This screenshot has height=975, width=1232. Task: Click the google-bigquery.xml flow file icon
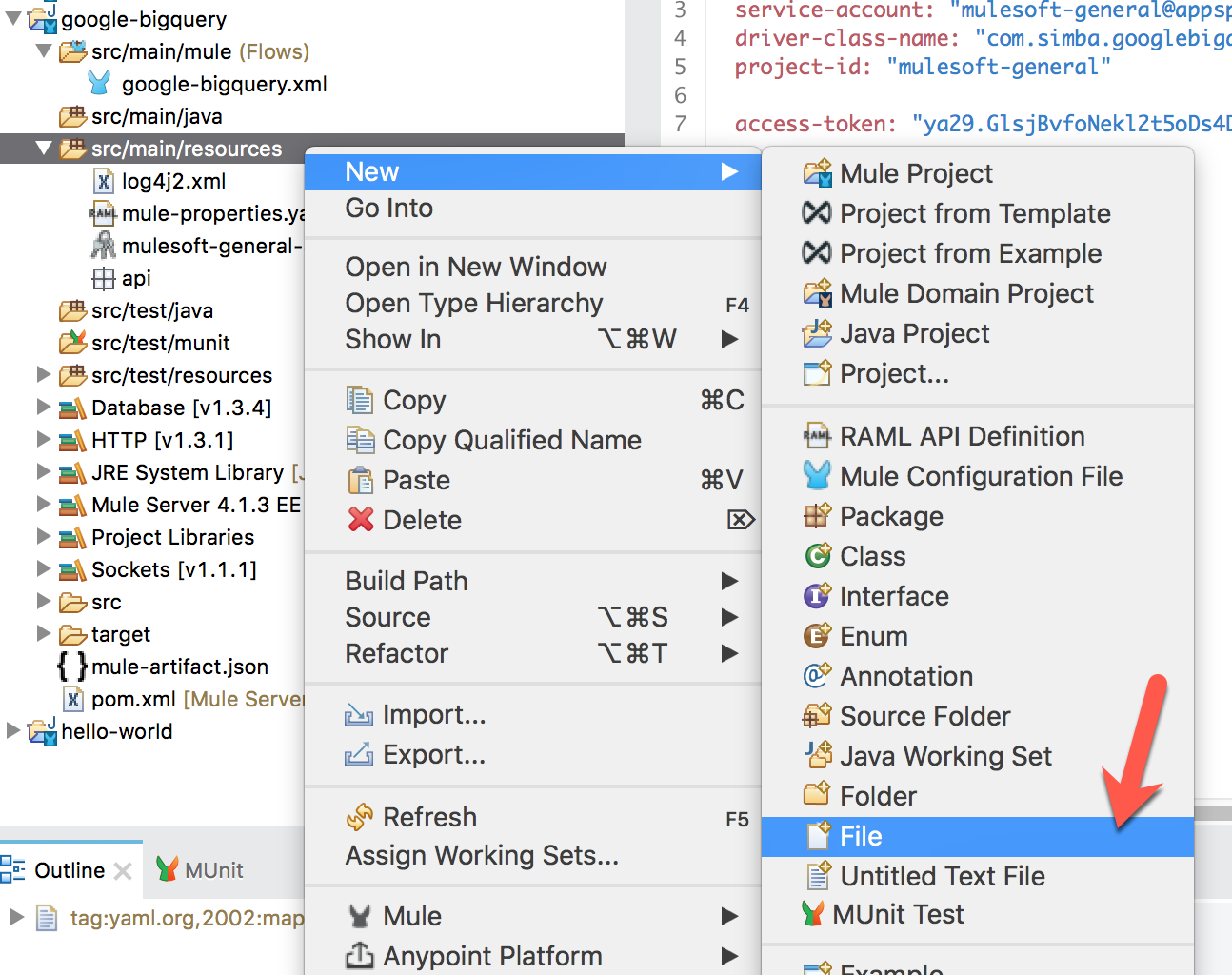coord(99,84)
